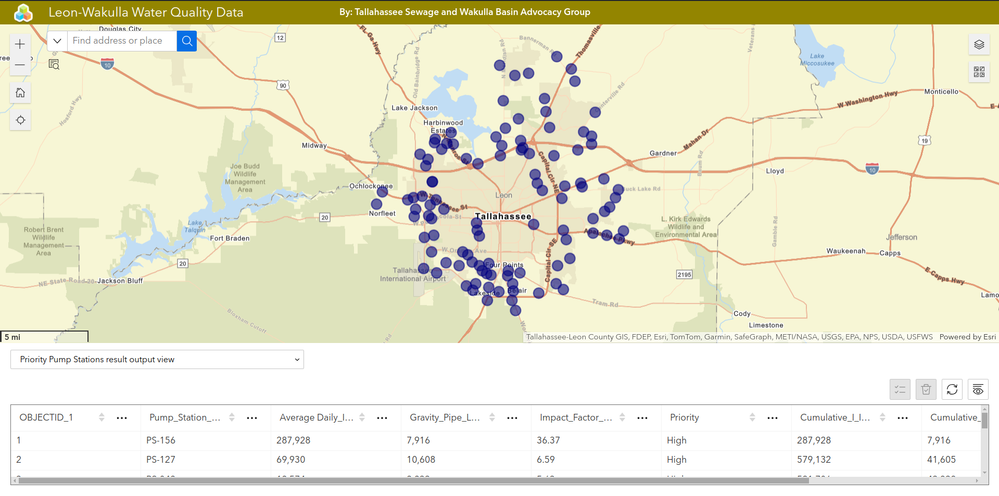
Task: Open the map layers list
Action: (x=979, y=45)
